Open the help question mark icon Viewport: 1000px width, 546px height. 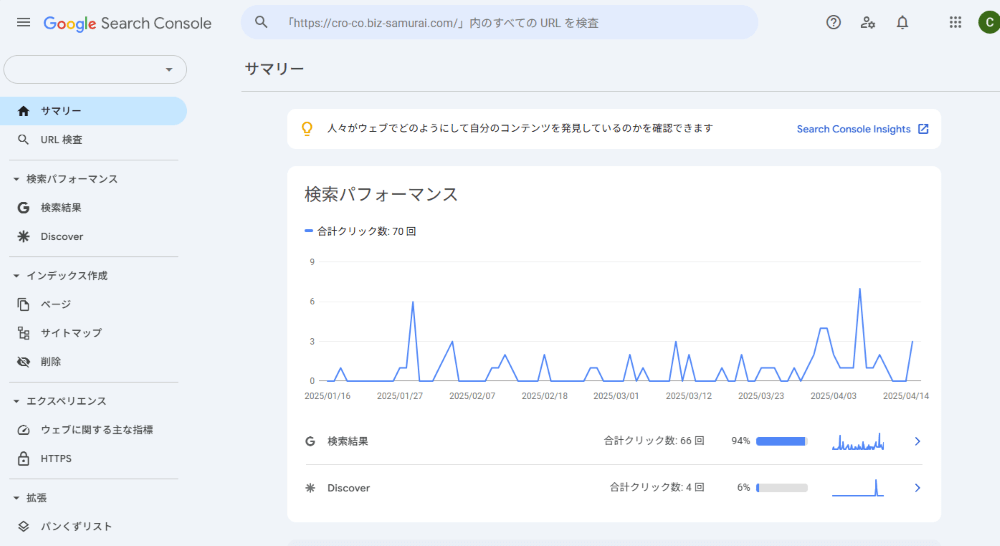coord(833,22)
